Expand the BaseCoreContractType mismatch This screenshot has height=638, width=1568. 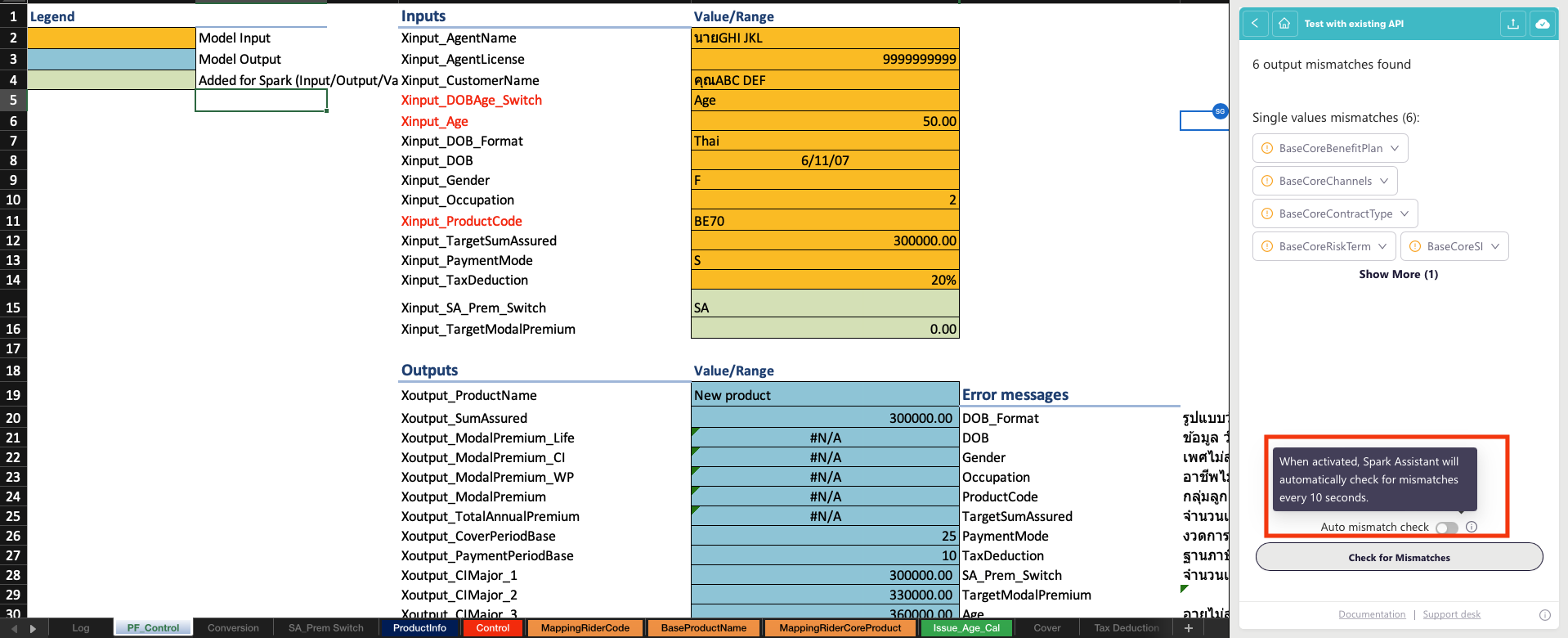coord(1335,213)
